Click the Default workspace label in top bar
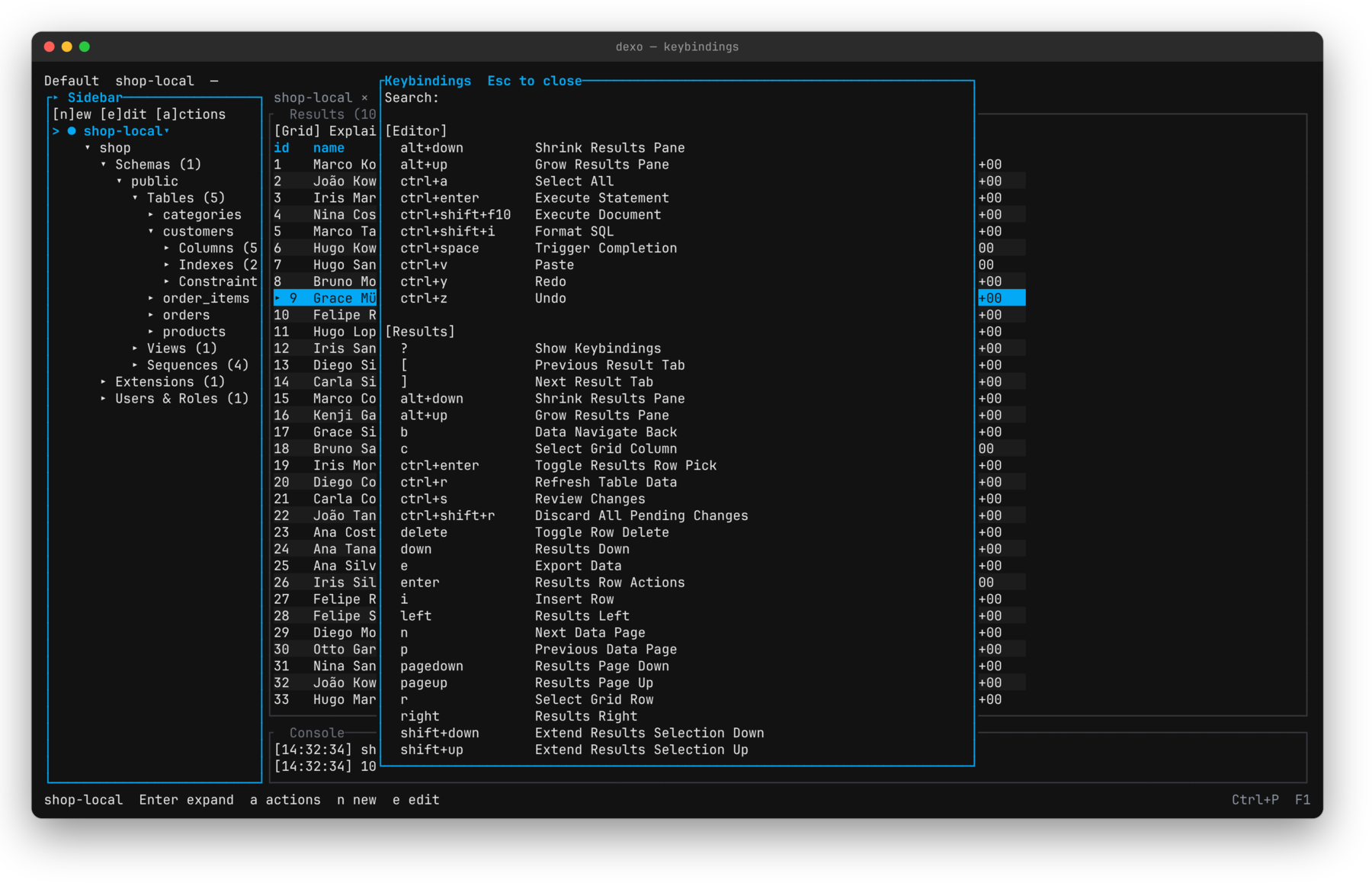Viewport: 1372px width, 883px height. coord(72,81)
